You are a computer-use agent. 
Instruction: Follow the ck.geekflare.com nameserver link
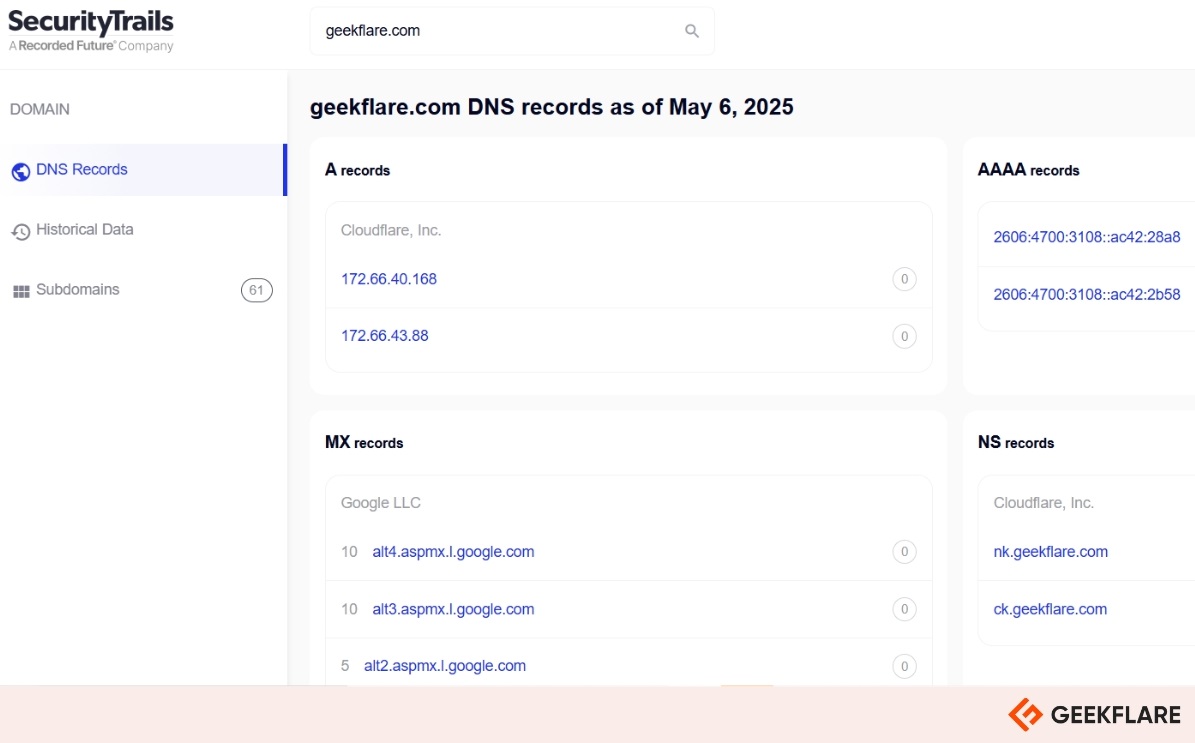[x=1049, y=609]
